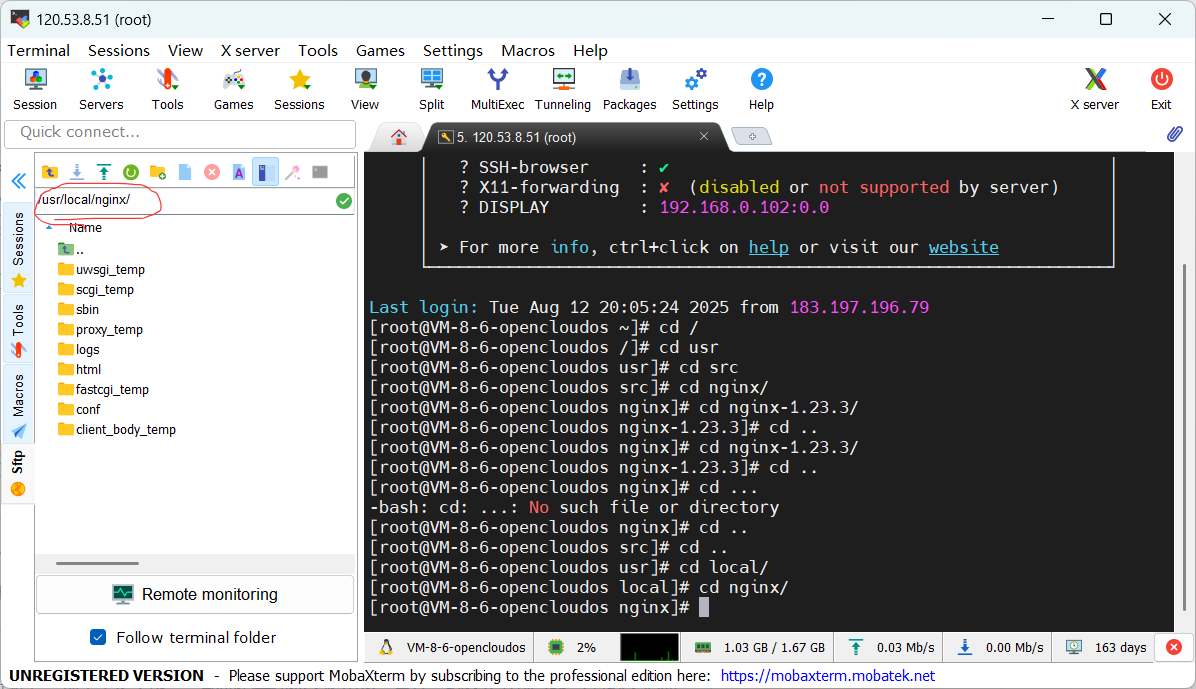Click the Tools toolbar icon
Viewport: 1196px width, 689px height.
point(167,89)
